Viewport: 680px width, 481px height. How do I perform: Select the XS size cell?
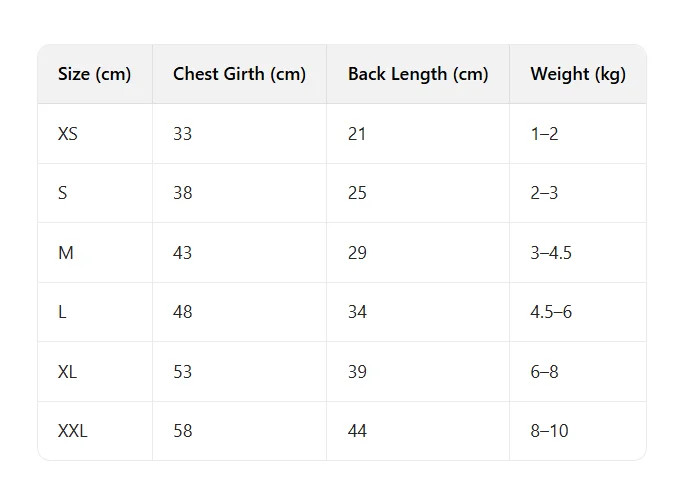(x=68, y=134)
